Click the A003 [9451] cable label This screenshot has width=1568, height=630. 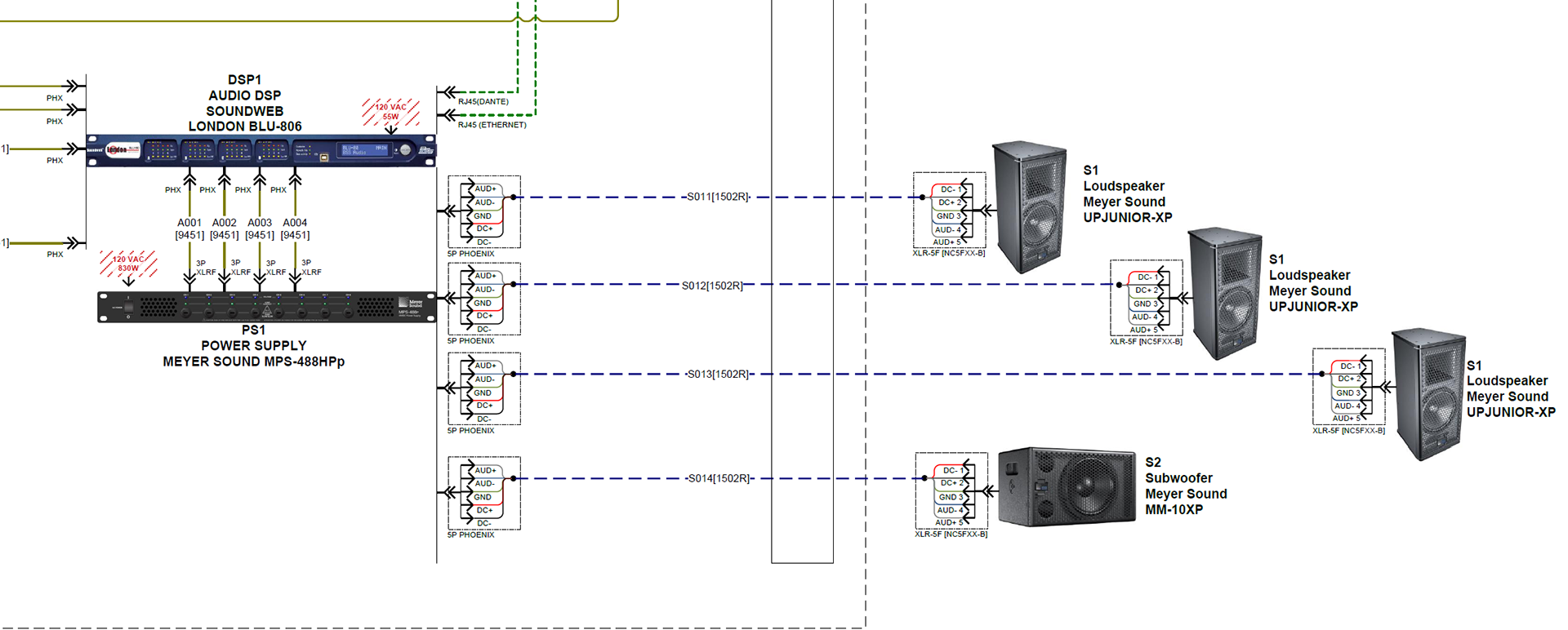click(260, 228)
